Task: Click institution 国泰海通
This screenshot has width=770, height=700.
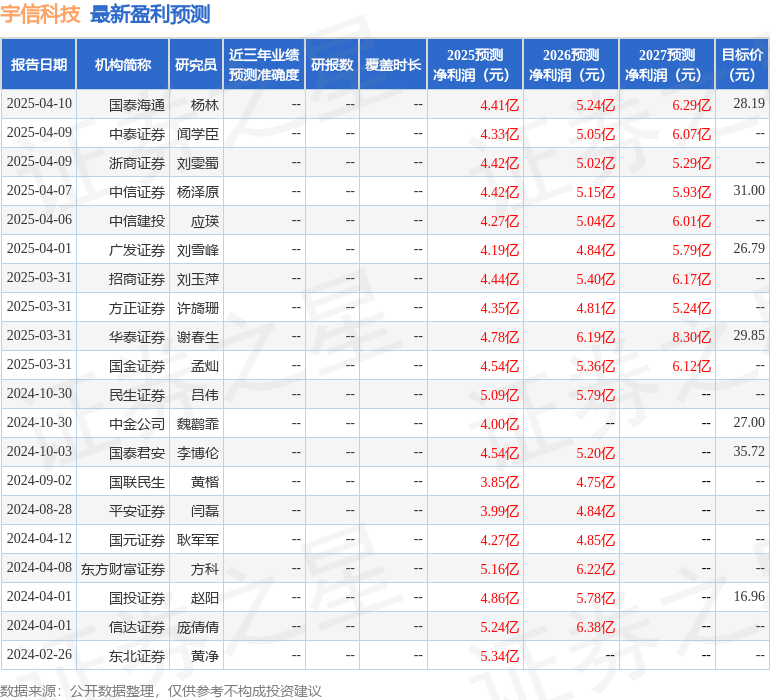Action: pyautogui.click(x=137, y=105)
